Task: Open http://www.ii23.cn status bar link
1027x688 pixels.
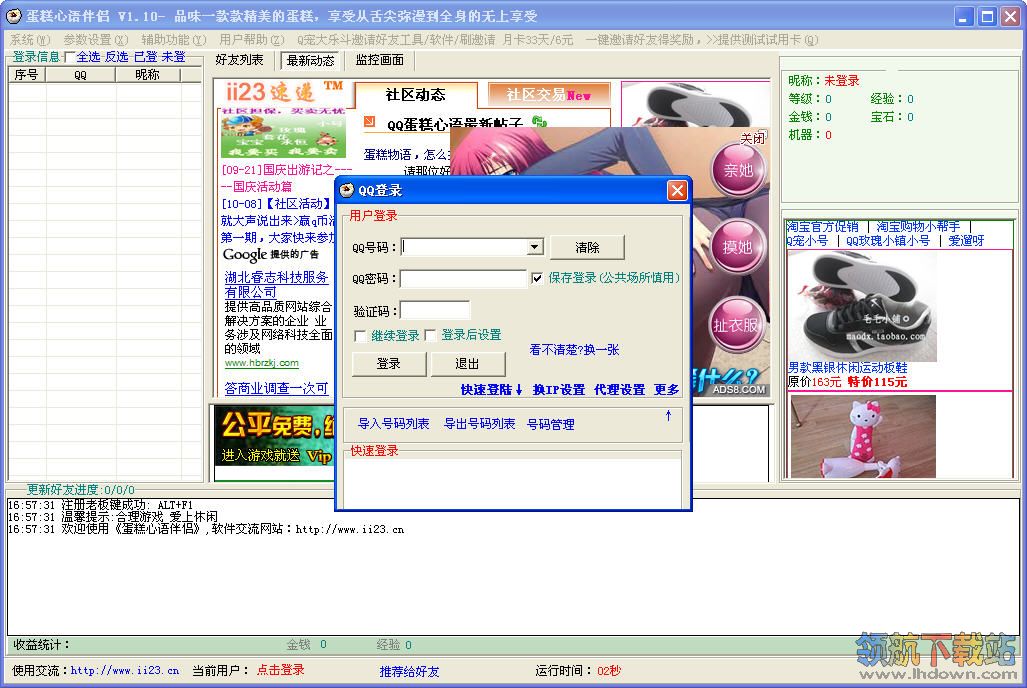Action: [x=124, y=670]
